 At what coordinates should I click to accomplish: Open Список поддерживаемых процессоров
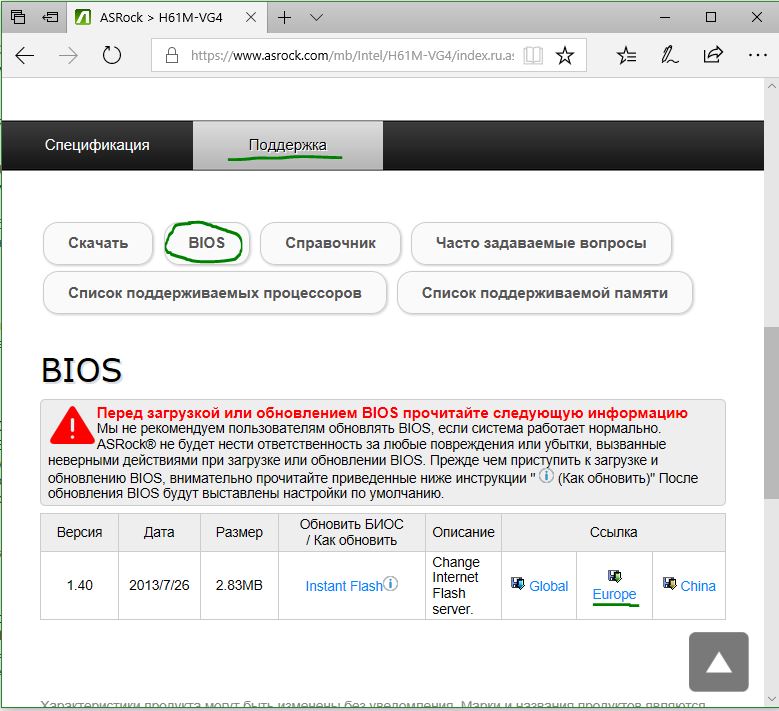point(215,293)
